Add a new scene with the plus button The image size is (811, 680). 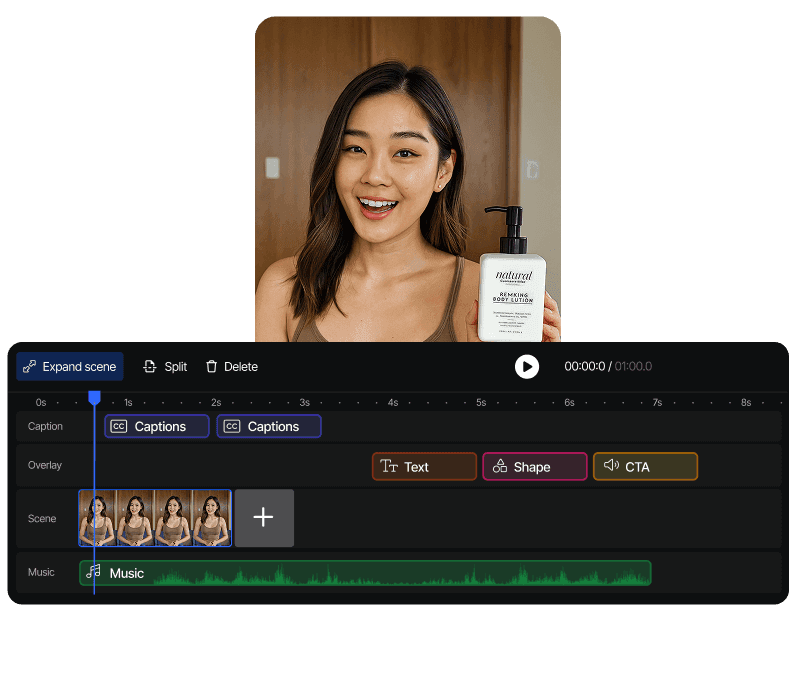click(263, 517)
